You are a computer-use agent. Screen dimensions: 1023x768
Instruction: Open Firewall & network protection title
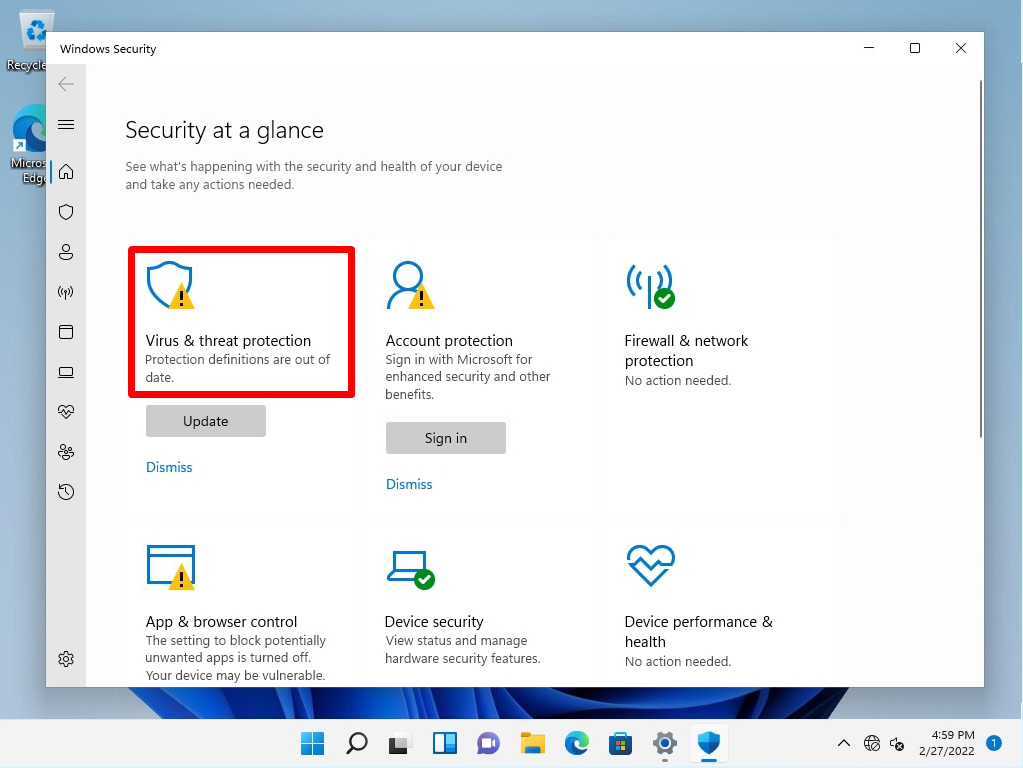pos(686,350)
